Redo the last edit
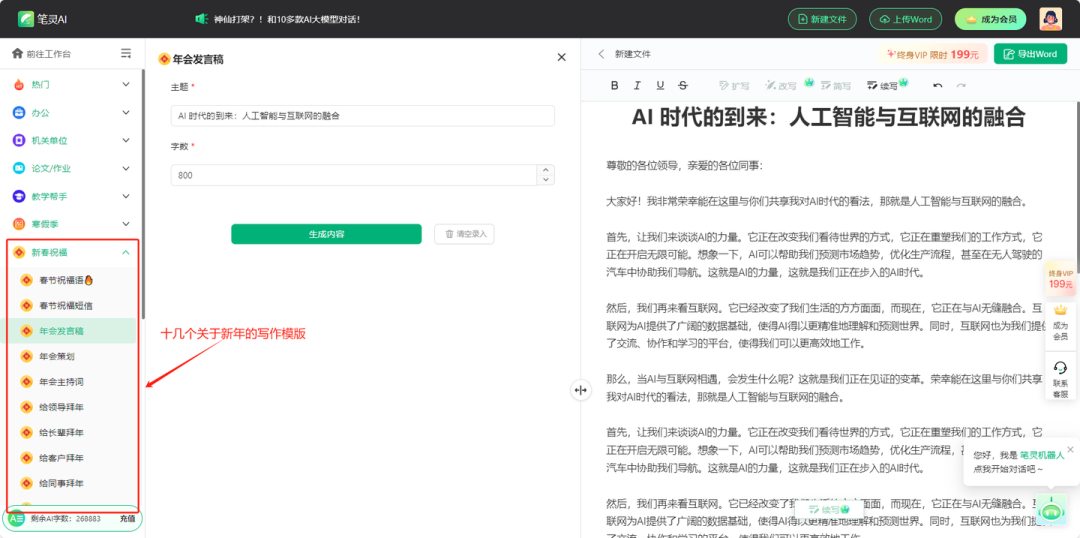Screen dimensions: 1080x538 click(x=961, y=85)
